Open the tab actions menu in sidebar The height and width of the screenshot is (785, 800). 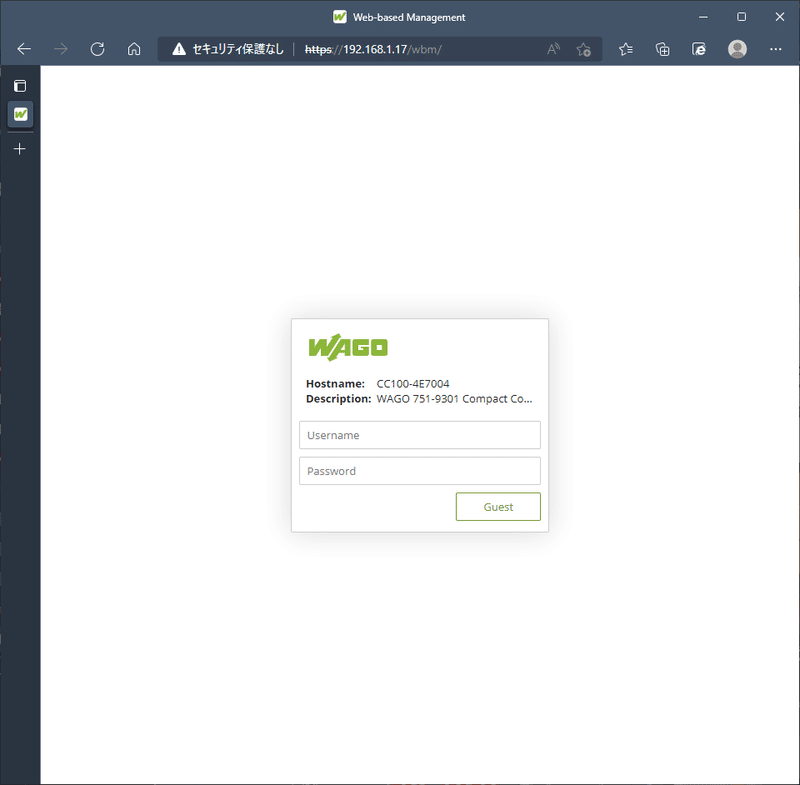tap(20, 86)
